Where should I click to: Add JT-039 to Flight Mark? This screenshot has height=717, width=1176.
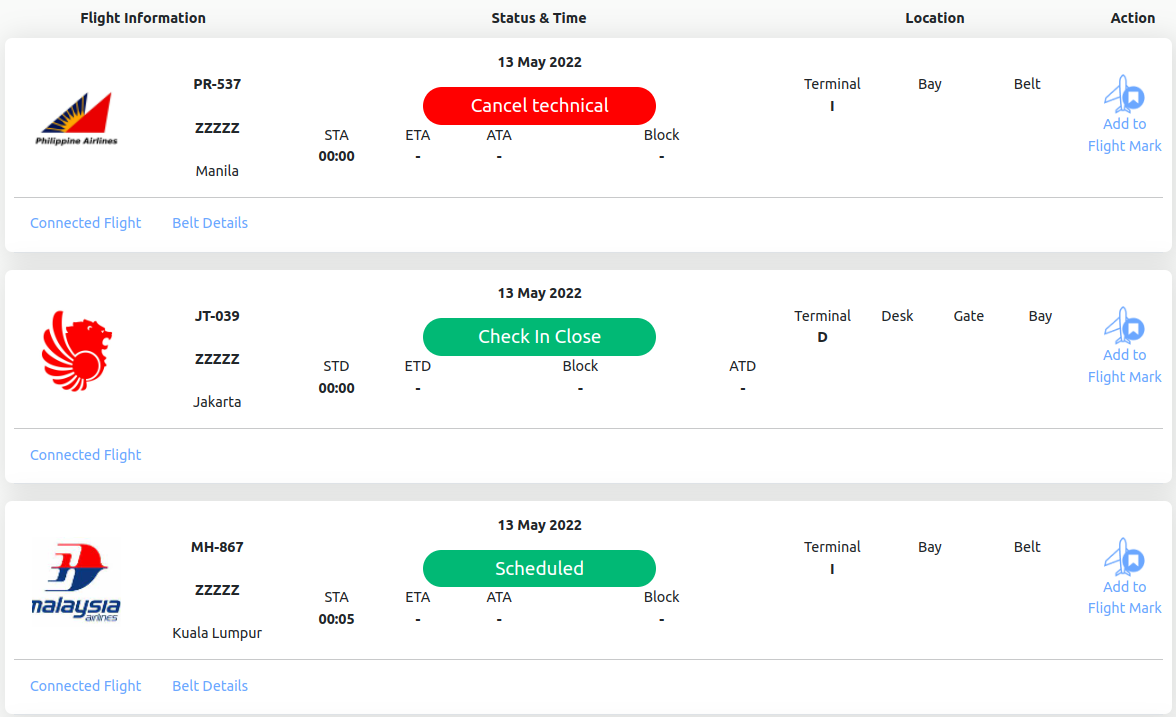click(1124, 366)
